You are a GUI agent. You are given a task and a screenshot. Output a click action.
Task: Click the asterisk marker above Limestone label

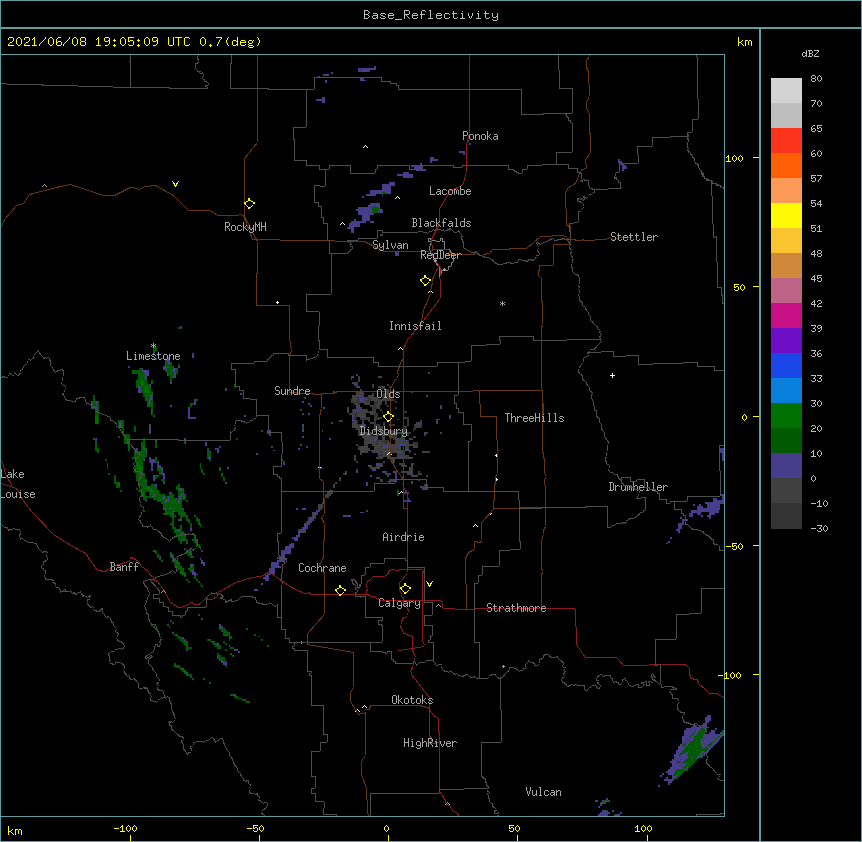tap(154, 346)
